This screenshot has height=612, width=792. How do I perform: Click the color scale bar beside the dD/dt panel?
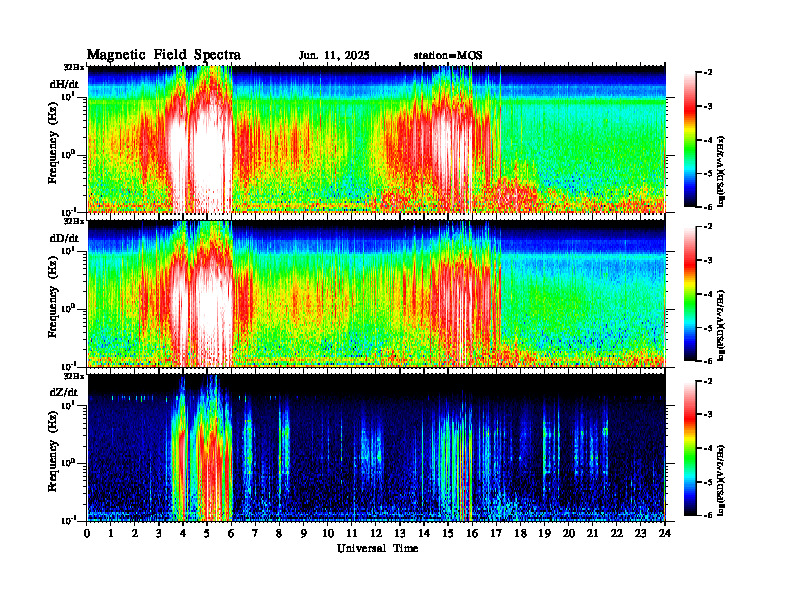[689, 294]
